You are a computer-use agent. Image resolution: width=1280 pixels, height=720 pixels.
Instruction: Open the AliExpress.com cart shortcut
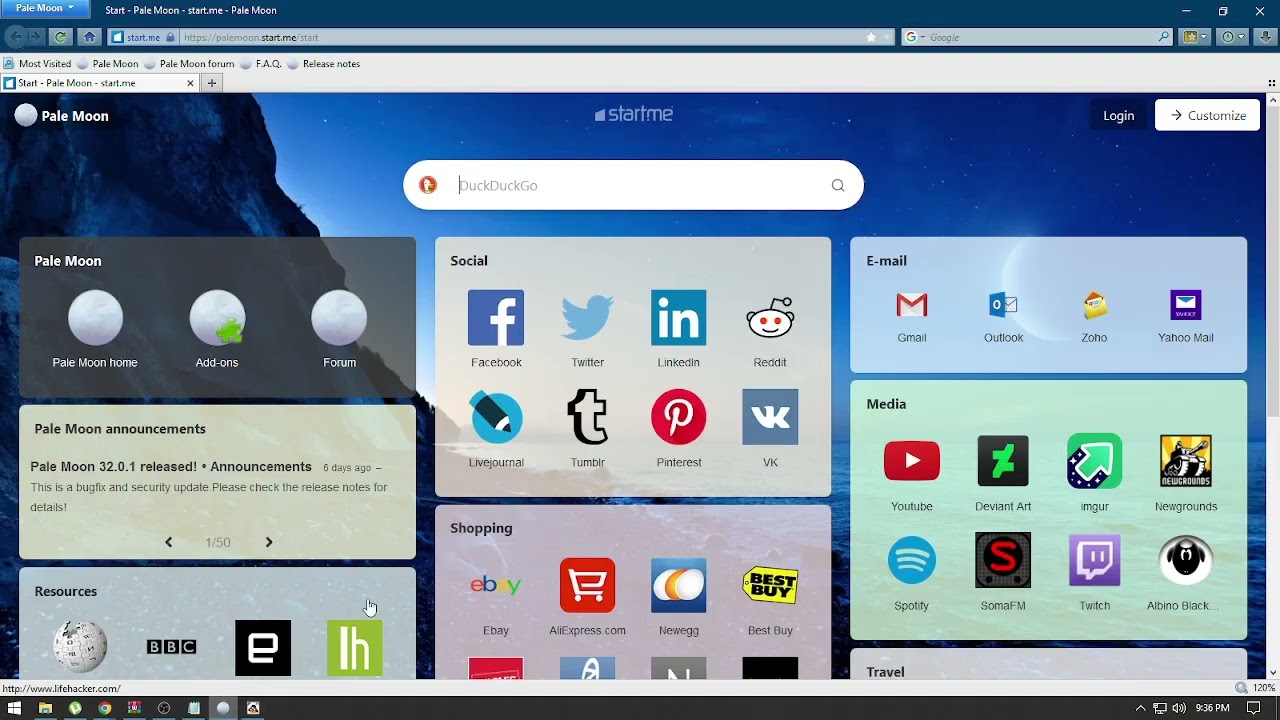coord(587,585)
